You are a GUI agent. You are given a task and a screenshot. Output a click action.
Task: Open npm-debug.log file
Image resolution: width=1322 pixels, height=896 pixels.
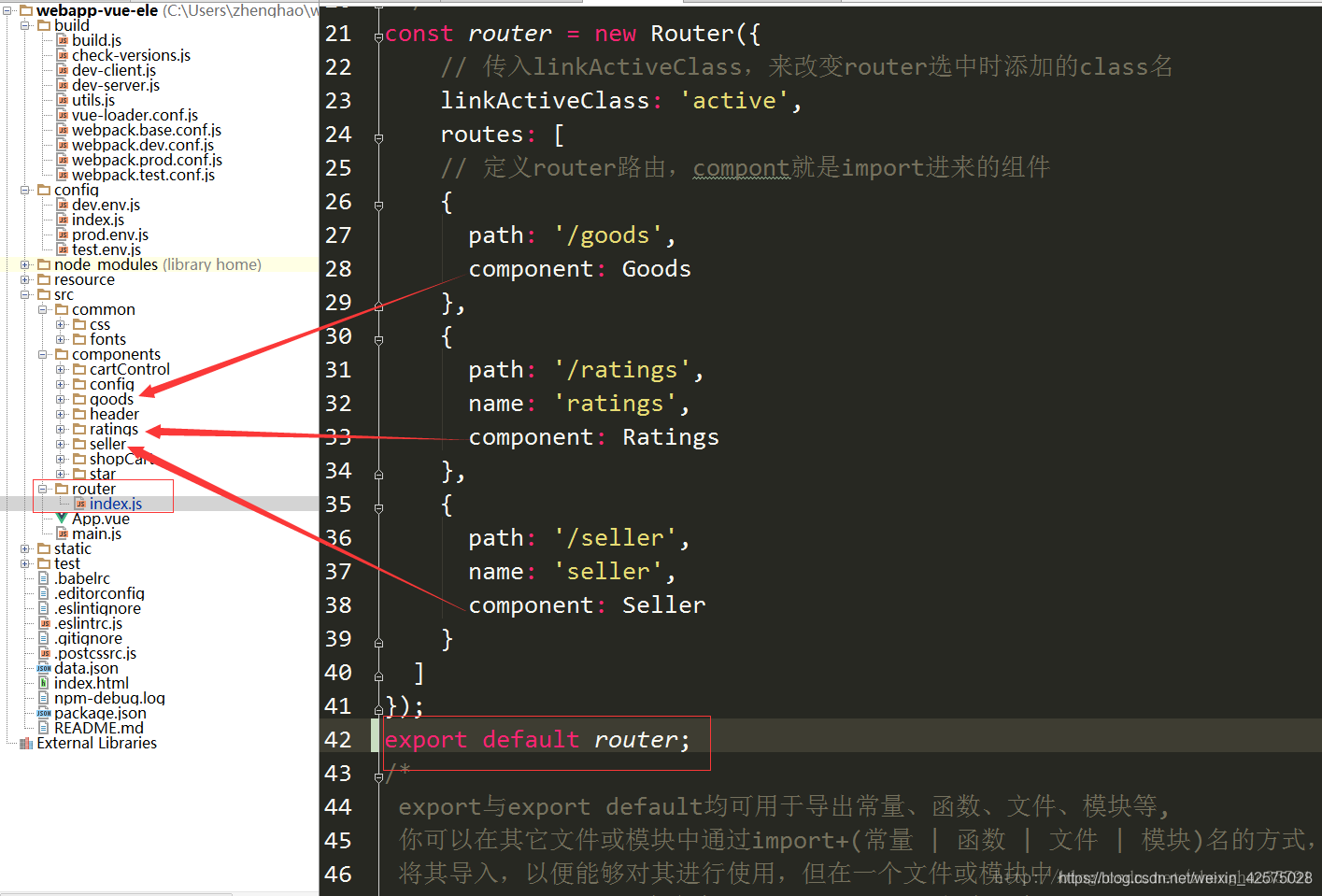(109, 698)
